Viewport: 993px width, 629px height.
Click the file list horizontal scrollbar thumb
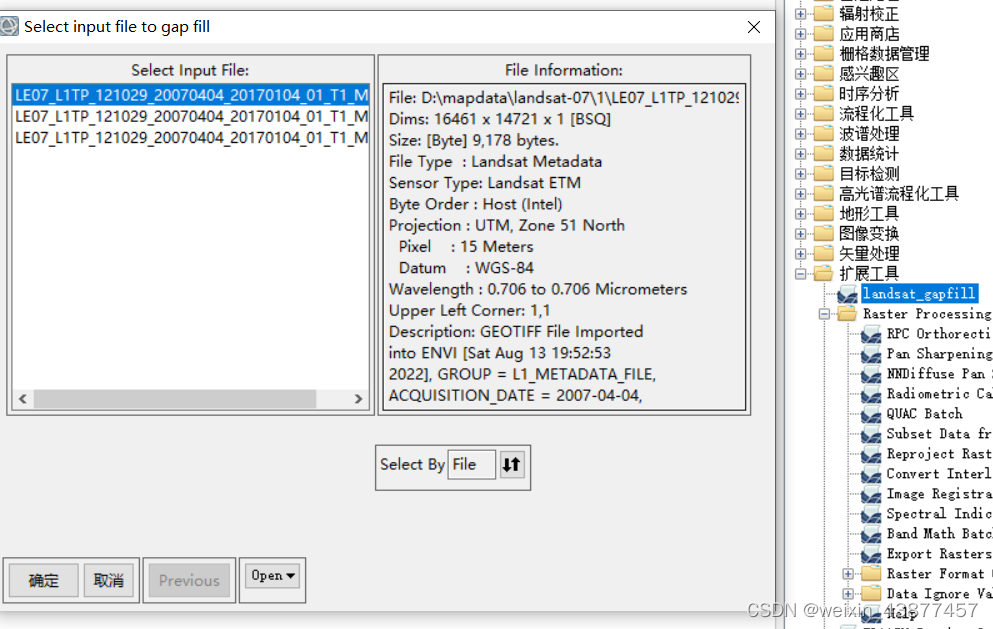[x=175, y=398]
